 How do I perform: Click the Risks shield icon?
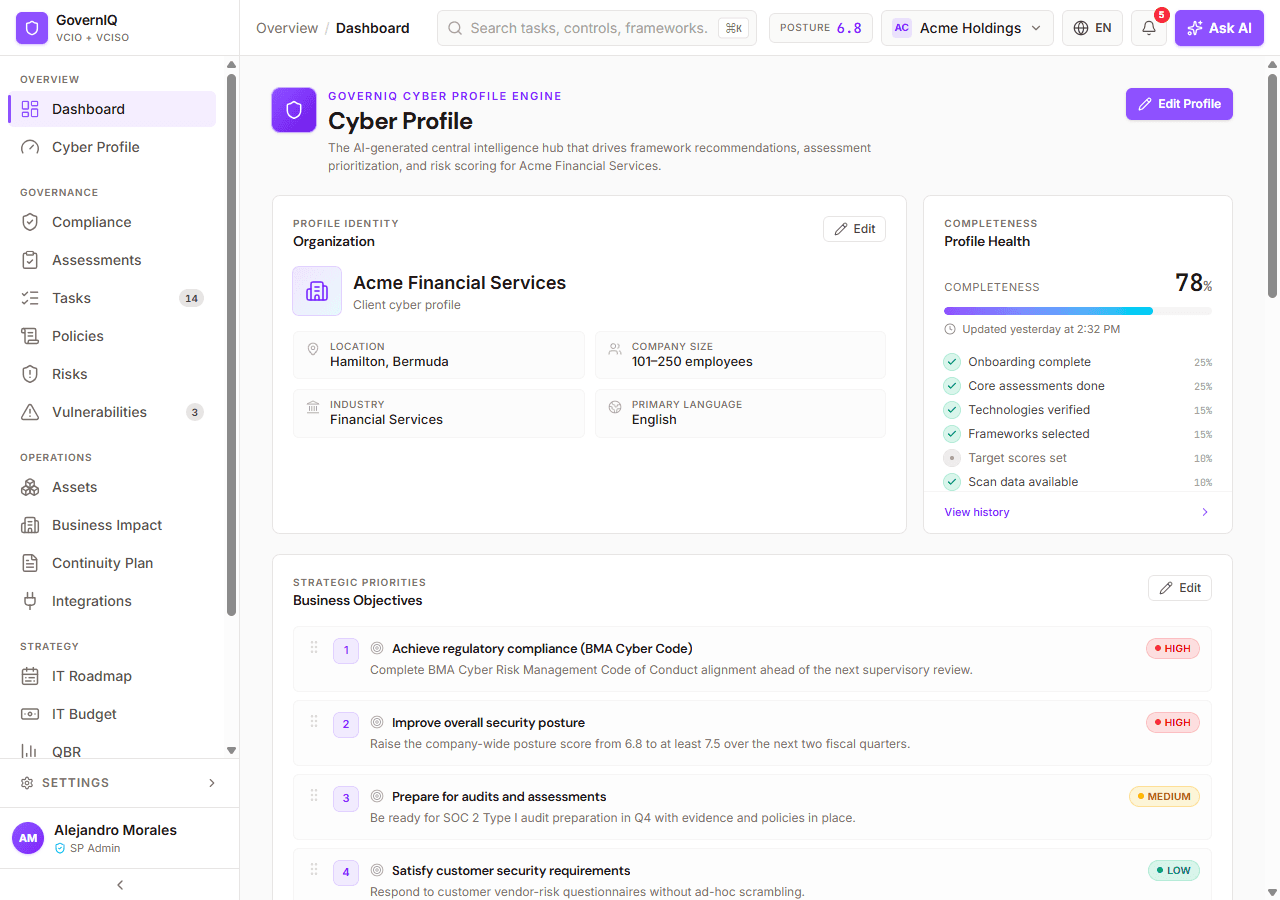[x=30, y=374]
